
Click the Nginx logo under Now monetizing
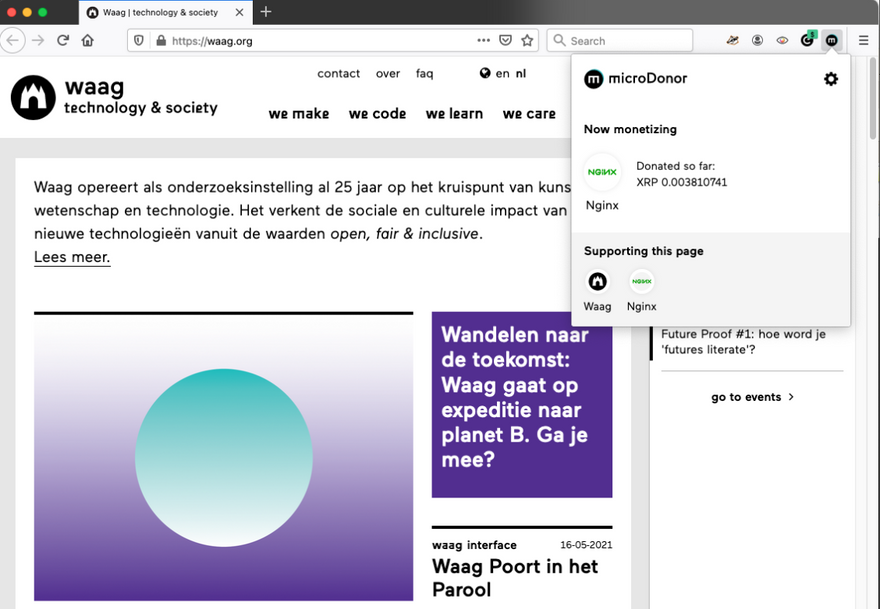[602, 173]
